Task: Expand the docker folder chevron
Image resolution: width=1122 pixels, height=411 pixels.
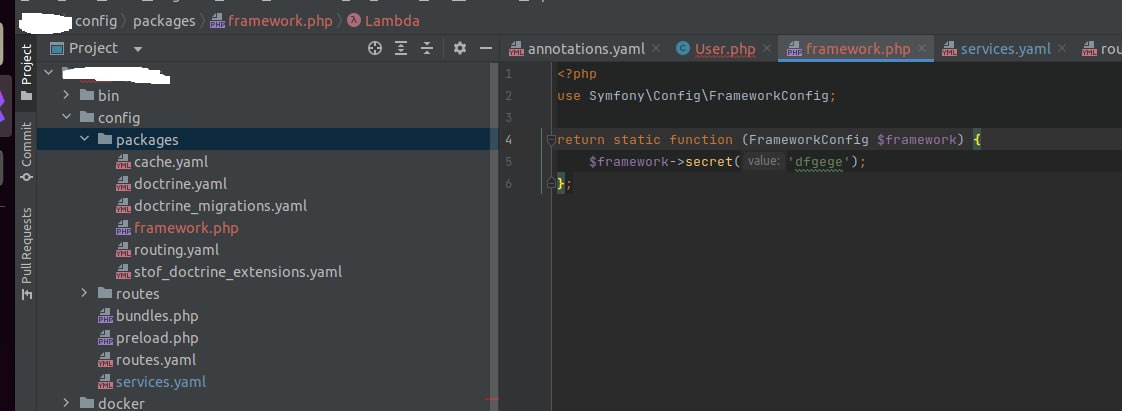Action: point(66,403)
